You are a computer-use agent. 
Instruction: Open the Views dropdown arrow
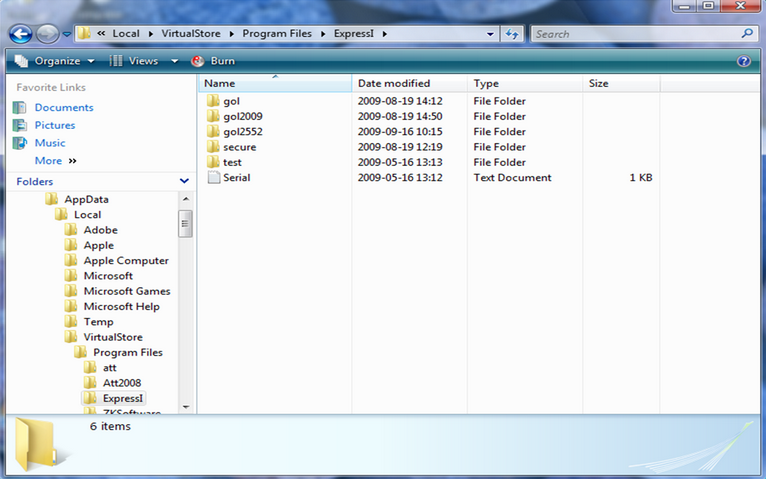(174, 61)
